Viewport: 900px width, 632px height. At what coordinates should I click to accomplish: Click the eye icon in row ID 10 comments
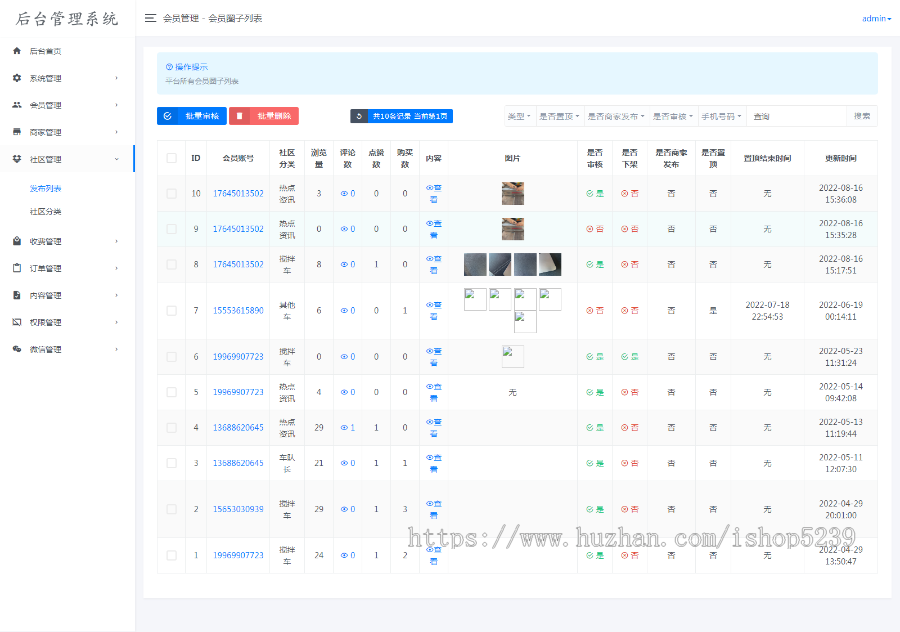click(x=343, y=193)
